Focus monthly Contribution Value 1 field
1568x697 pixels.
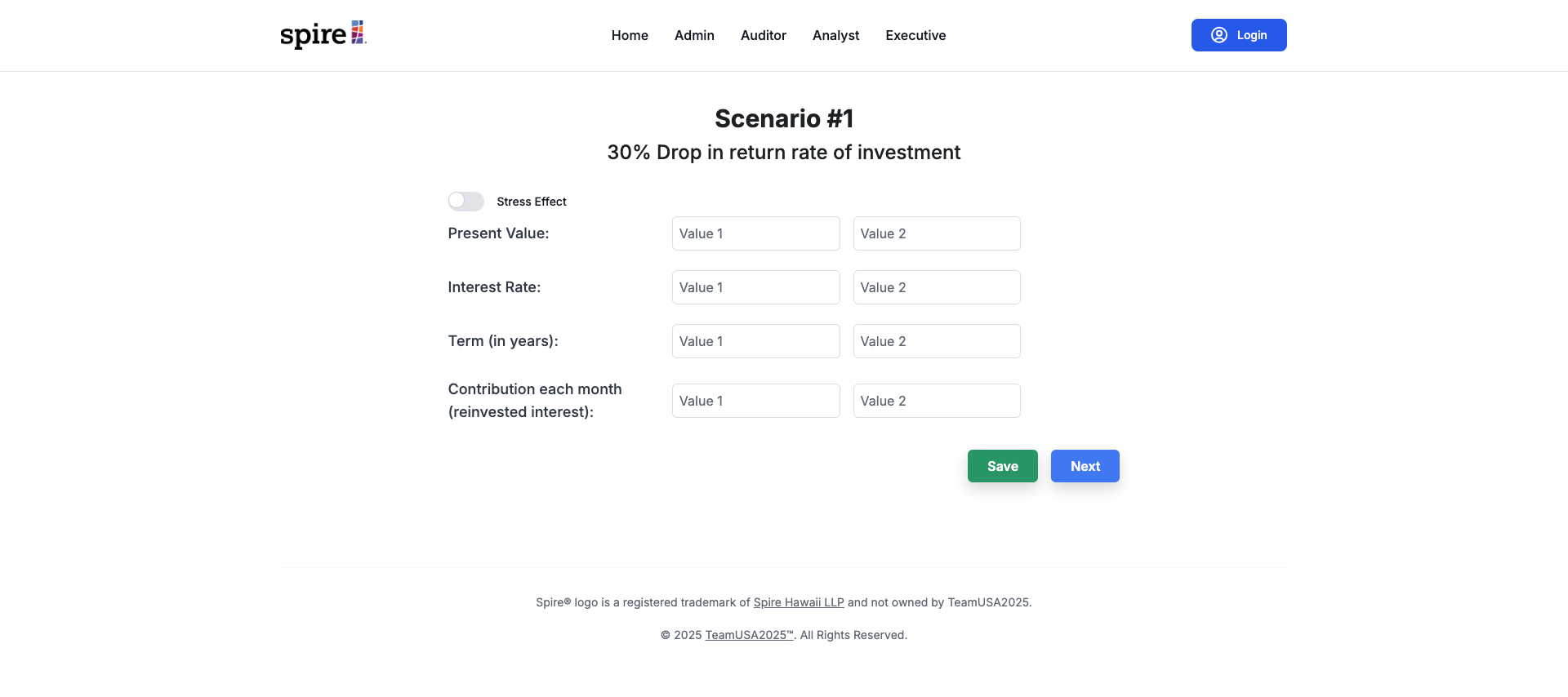pyautogui.click(x=756, y=401)
